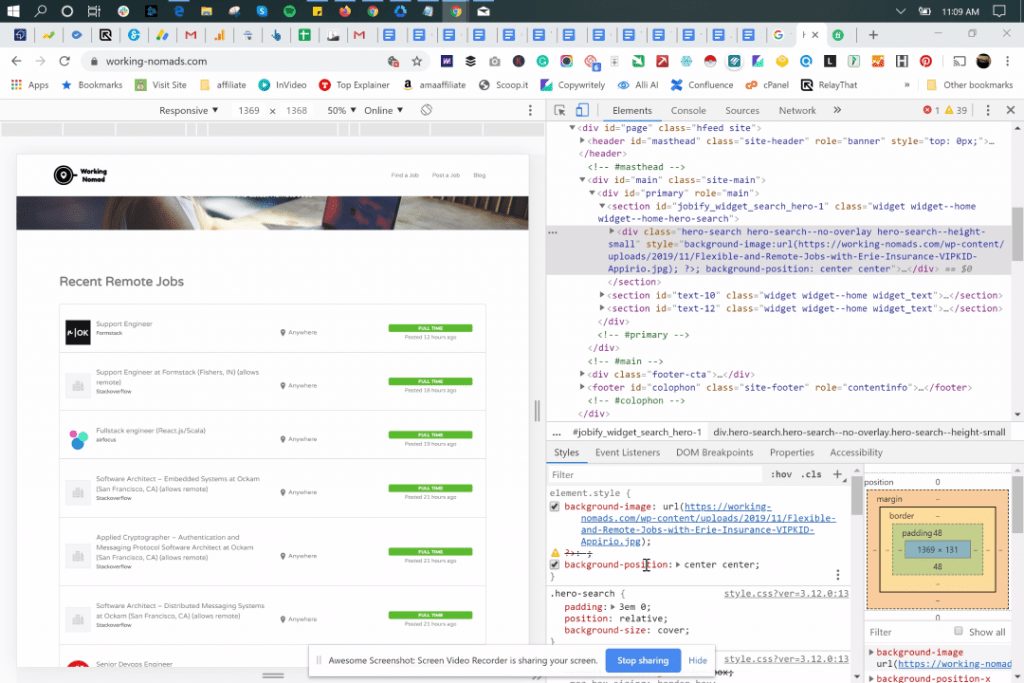Open the Responsive device dropdown
Screen dimensions: 1024x683
click(x=189, y=110)
